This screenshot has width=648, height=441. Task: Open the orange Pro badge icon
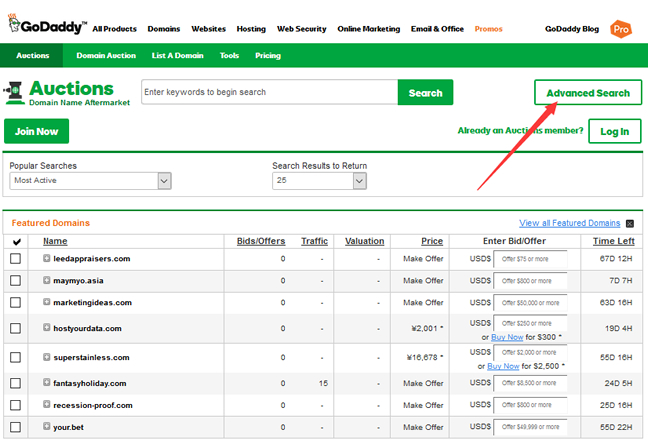(x=621, y=29)
